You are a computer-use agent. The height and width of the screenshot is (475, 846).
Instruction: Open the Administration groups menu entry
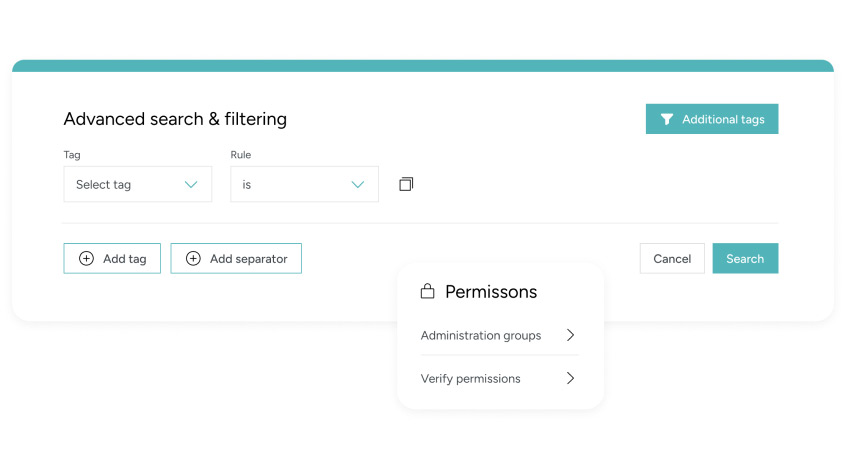[x=481, y=336]
